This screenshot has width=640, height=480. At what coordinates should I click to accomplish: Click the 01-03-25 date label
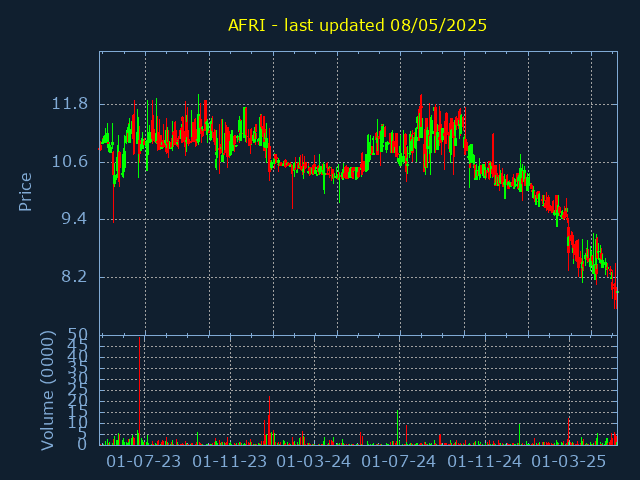[x=569, y=462]
